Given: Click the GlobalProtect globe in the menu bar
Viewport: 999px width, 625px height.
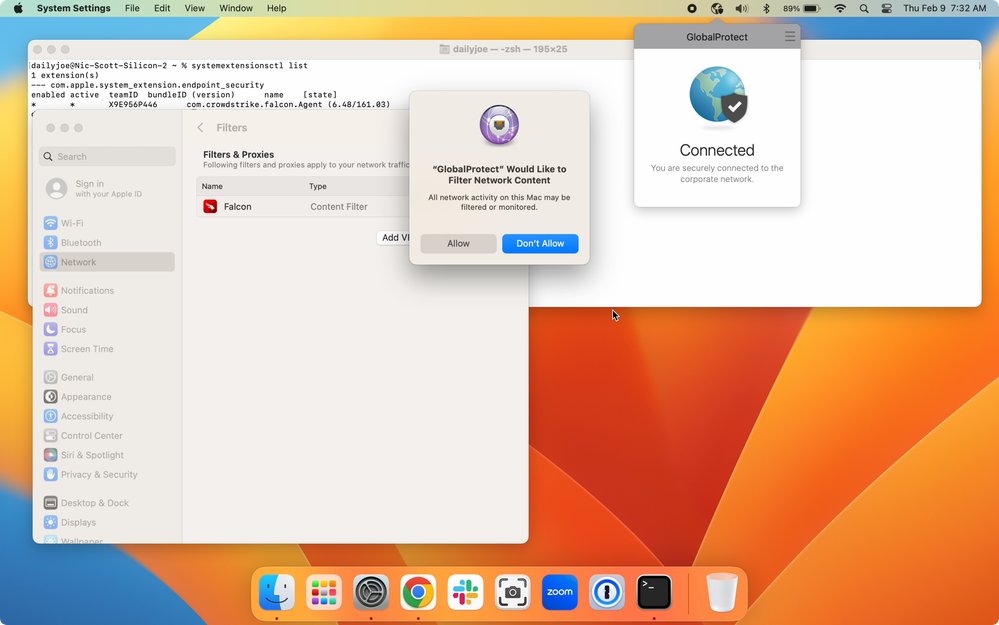Looking at the screenshot, I should click(x=716, y=8).
